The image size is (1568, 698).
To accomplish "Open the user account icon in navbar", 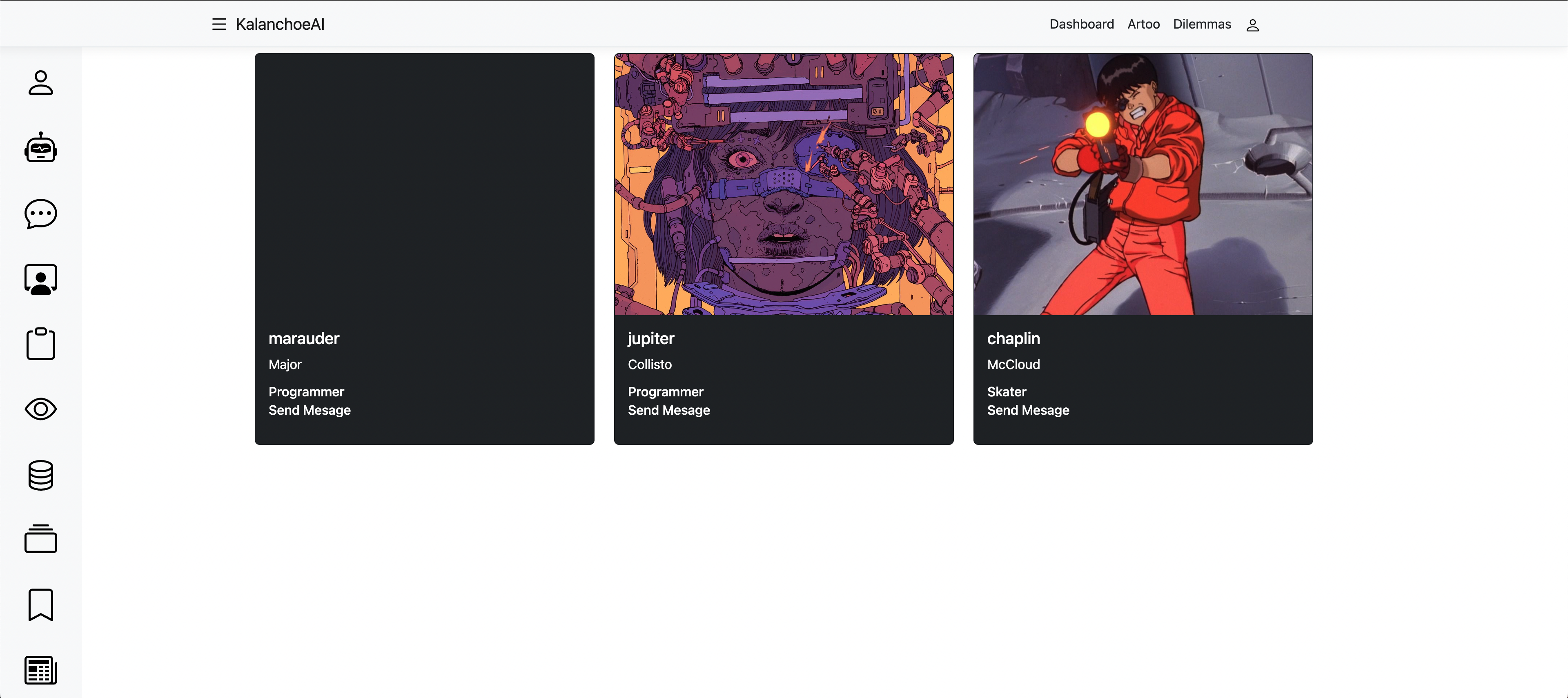I will 1252,25.
